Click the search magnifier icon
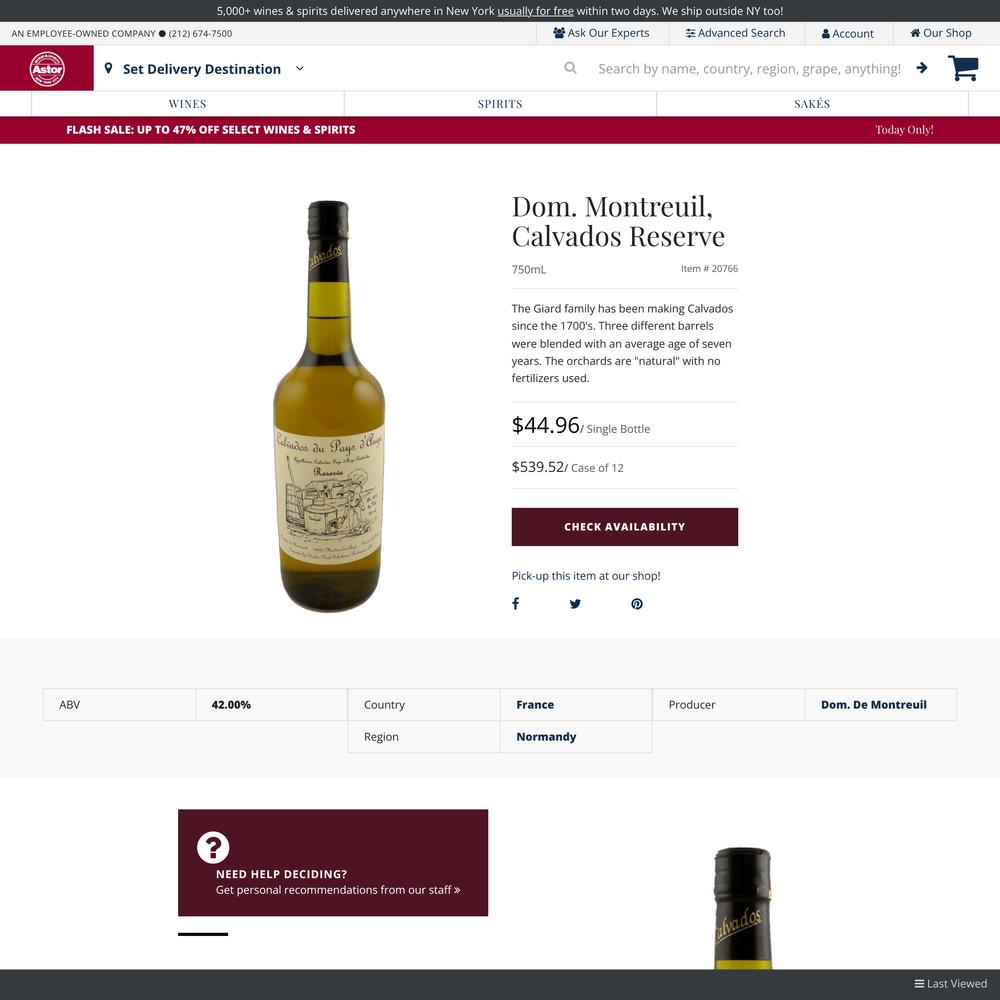This screenshot has width=1000, height=1000. (570, 68)
